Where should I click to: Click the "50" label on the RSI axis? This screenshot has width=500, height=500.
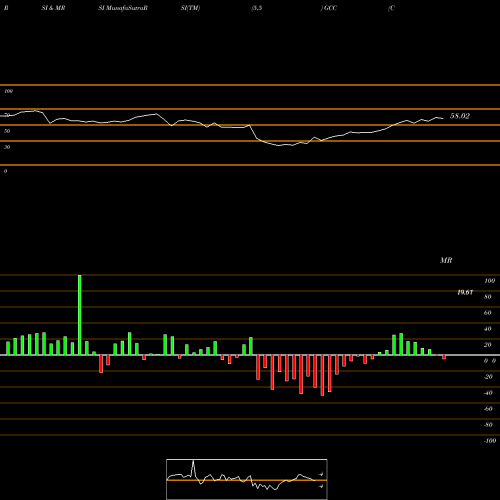(7, 131)
